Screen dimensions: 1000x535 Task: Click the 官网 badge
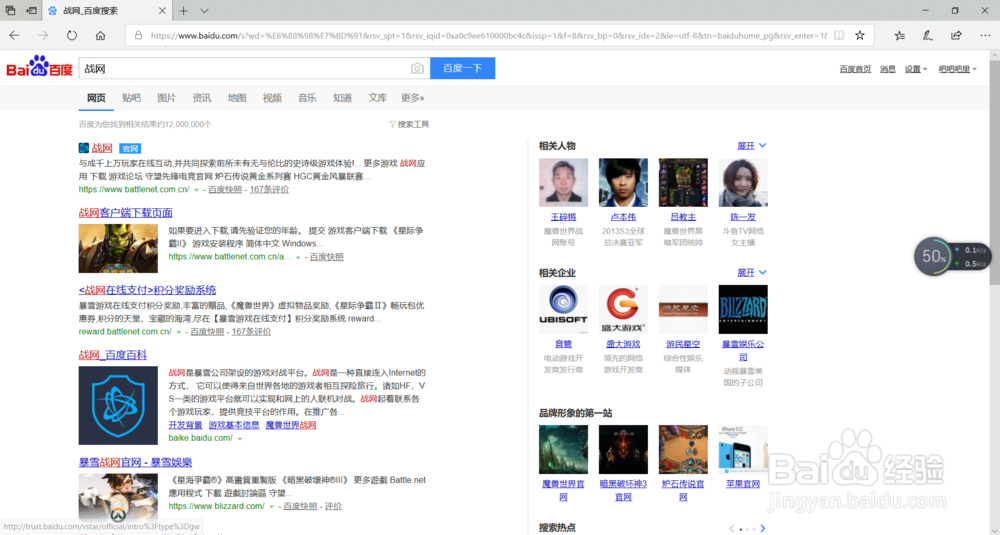(x=130, y=149)
